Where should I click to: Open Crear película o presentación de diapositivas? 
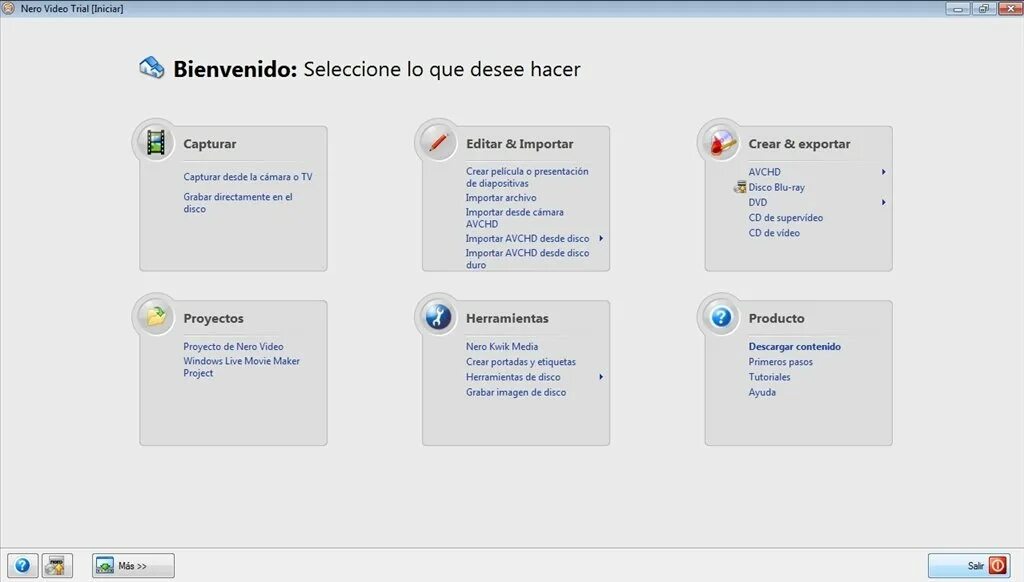click(x=527, y=177)
